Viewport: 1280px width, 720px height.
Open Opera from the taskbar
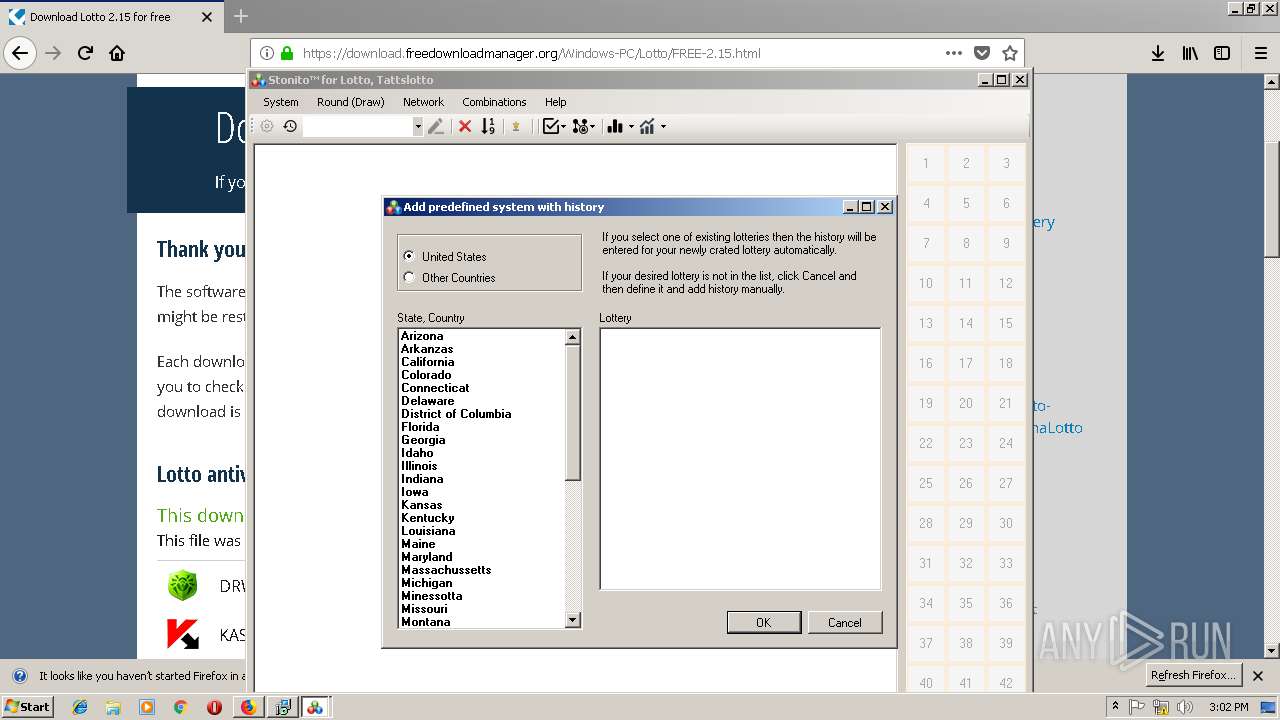(214, 707)
